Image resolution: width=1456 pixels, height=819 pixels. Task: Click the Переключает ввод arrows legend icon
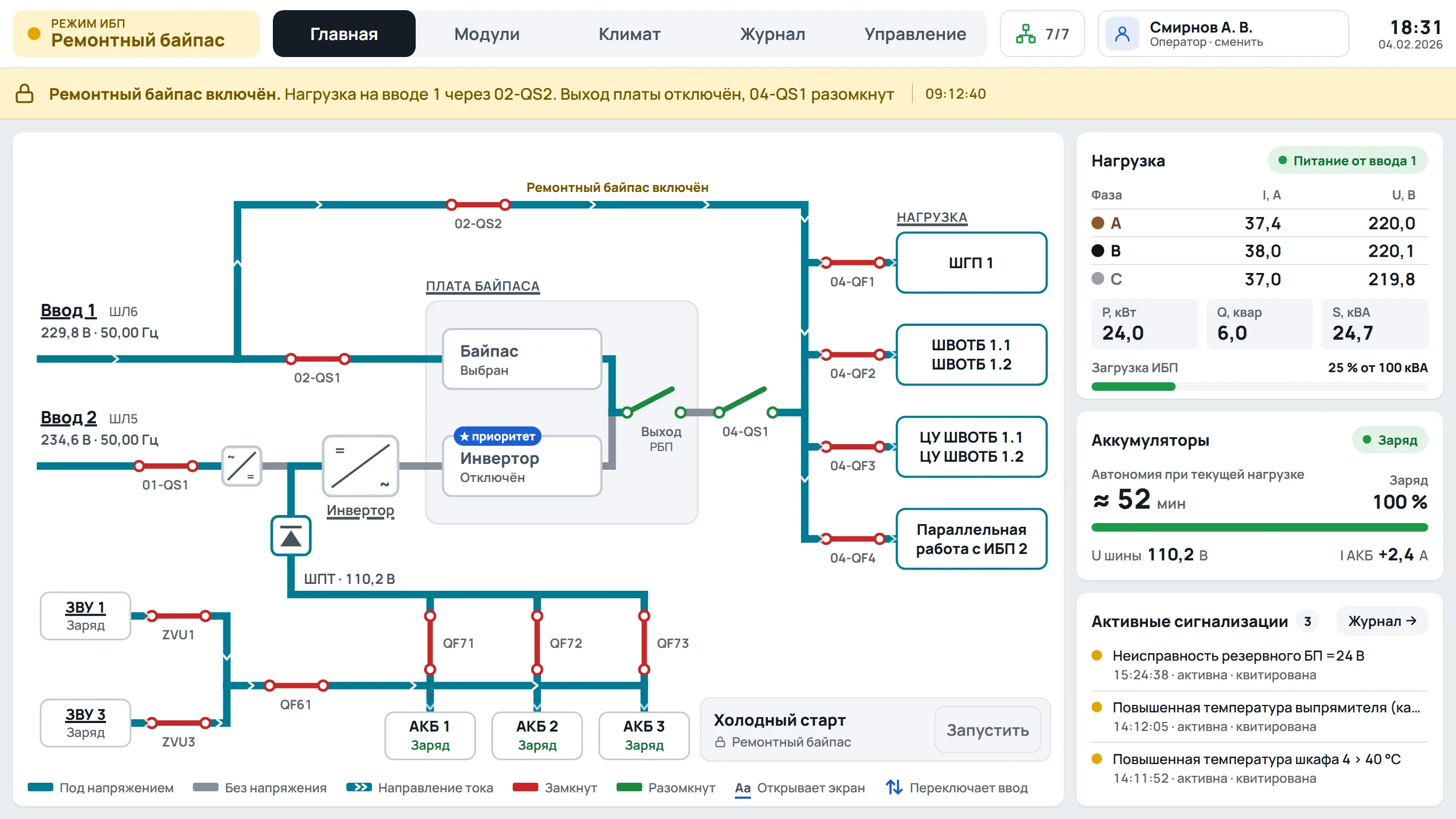[894, 788]
